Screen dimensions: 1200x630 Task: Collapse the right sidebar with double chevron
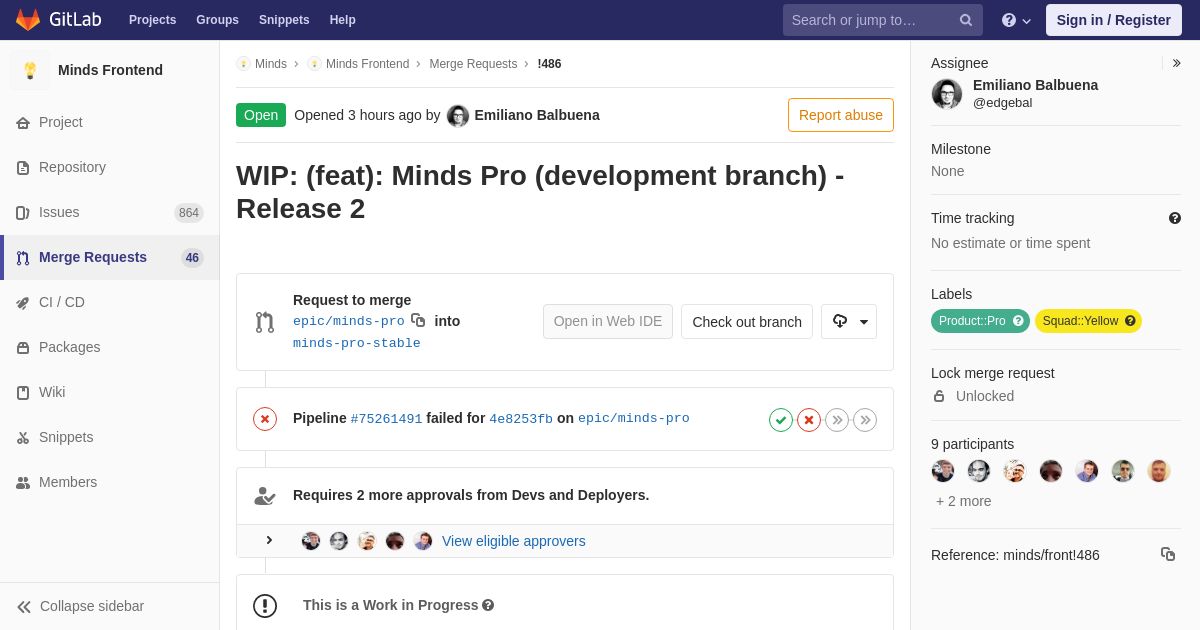pyautogui.click(x=1176, y=63)
